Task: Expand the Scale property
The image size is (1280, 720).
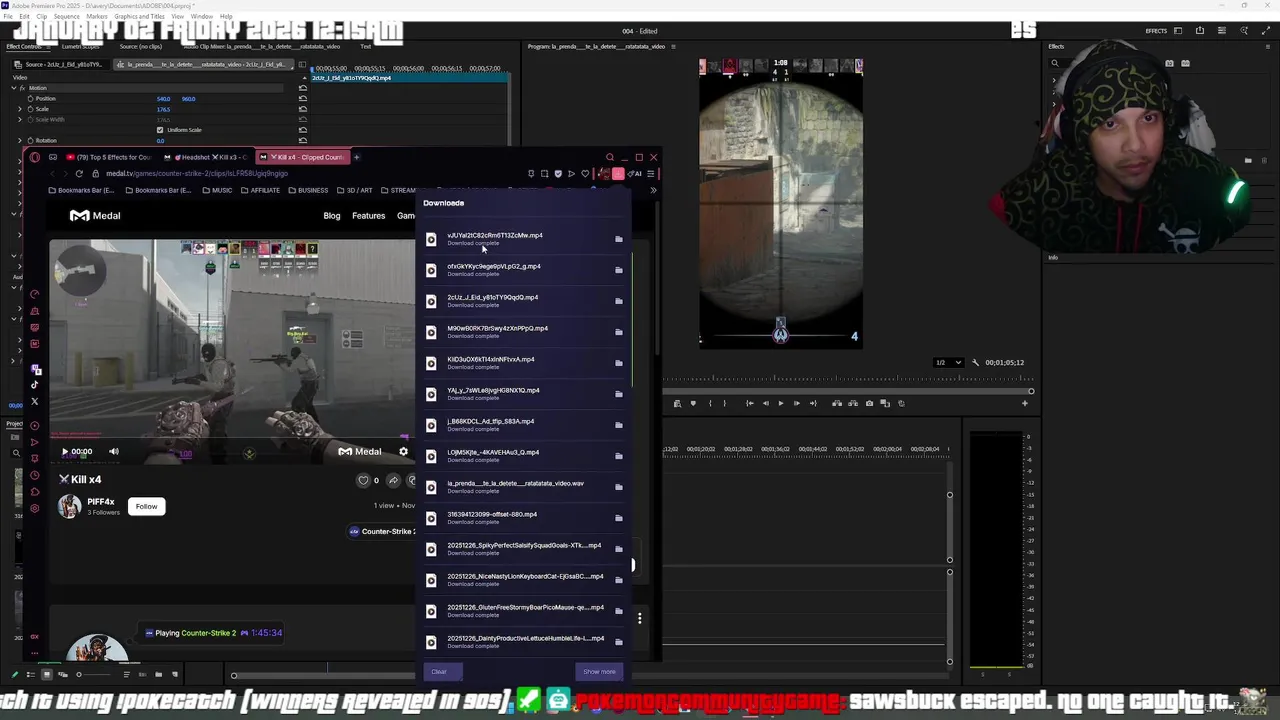Action: click(20, 109)
